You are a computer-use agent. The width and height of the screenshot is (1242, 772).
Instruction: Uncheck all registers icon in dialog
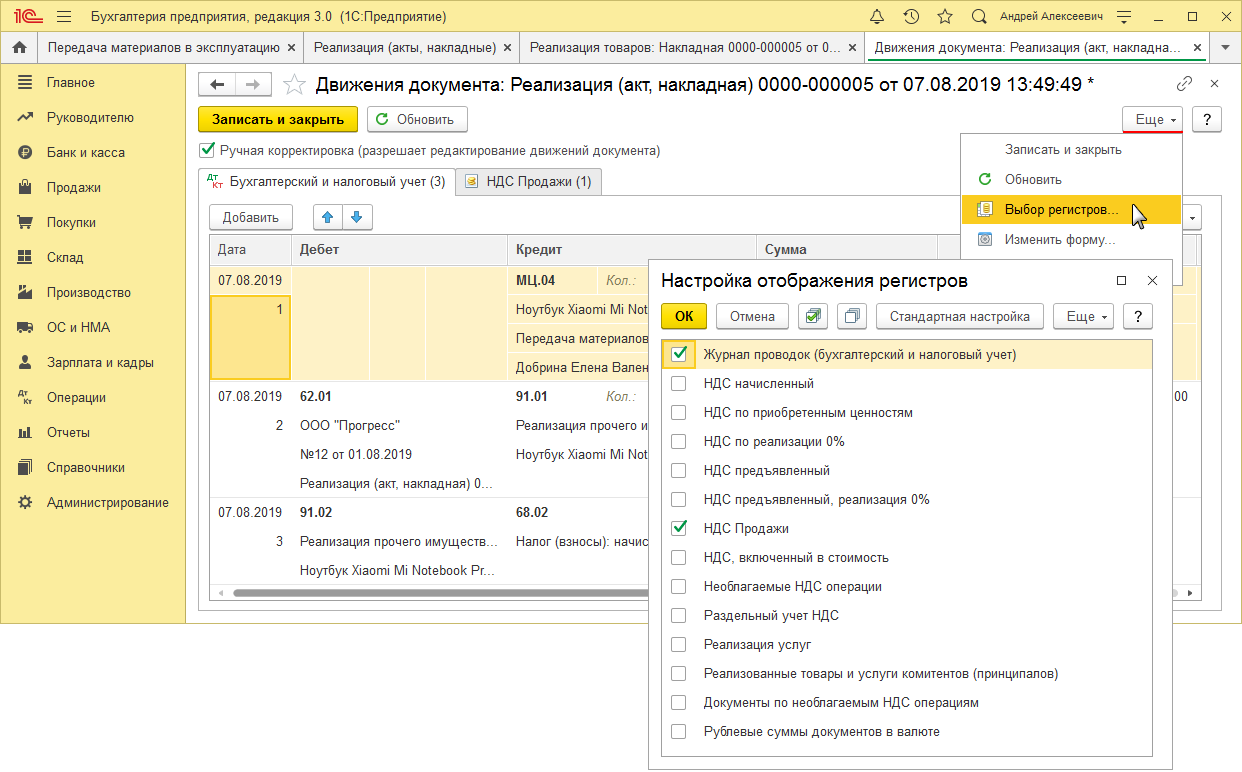pos(852,316)
